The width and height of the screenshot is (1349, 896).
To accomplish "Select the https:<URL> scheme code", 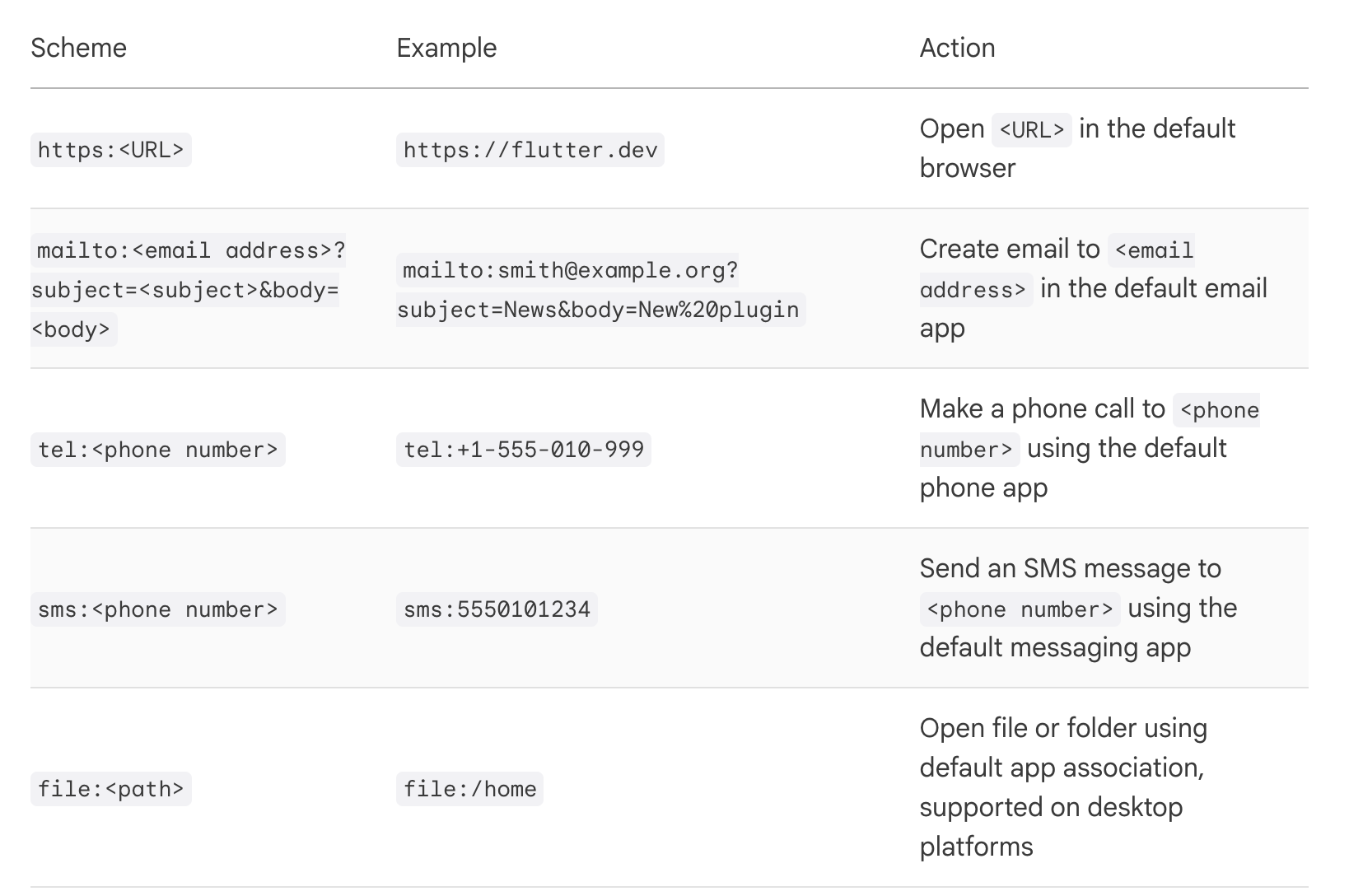I will [x=111, y=150].
